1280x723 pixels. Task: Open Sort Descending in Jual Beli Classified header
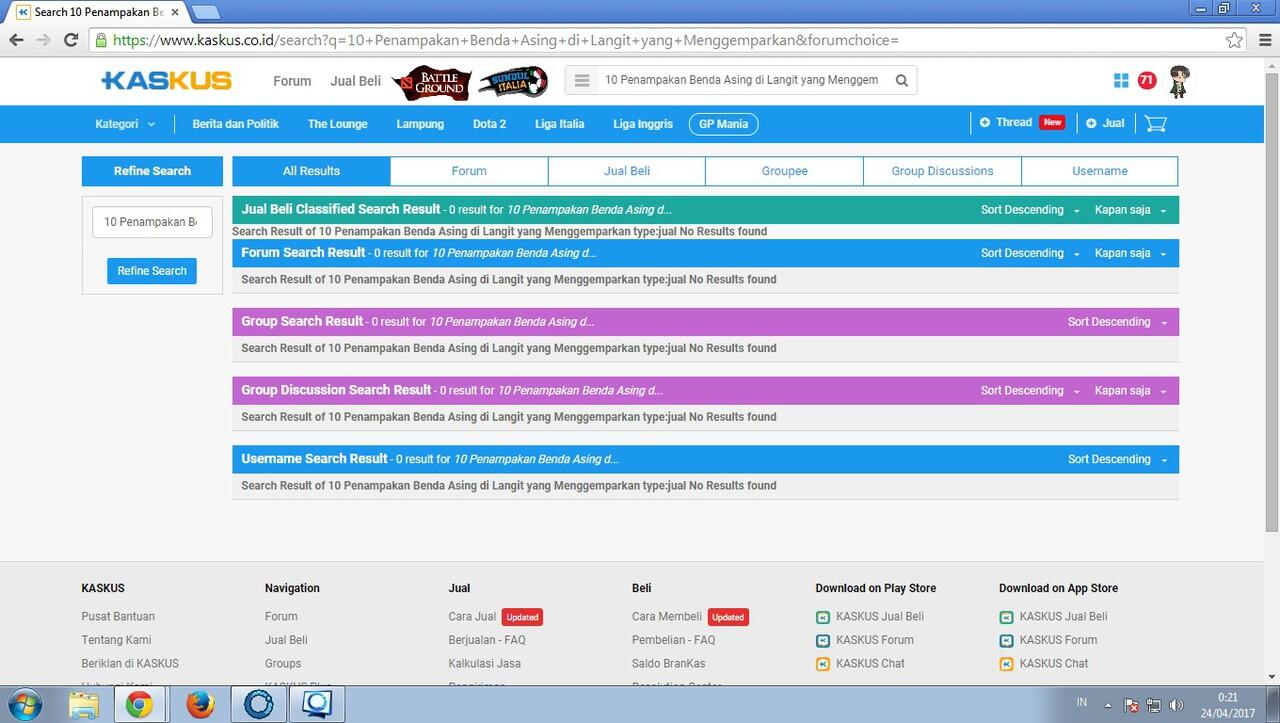[x=1030, y=210]
